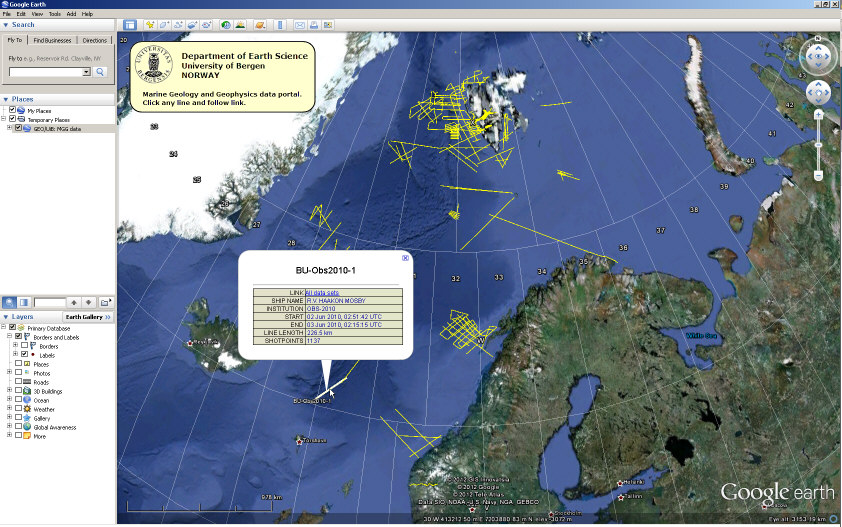842x527 pixels.
Task: Click the Fly To search input field
Action: click(46, 72)
